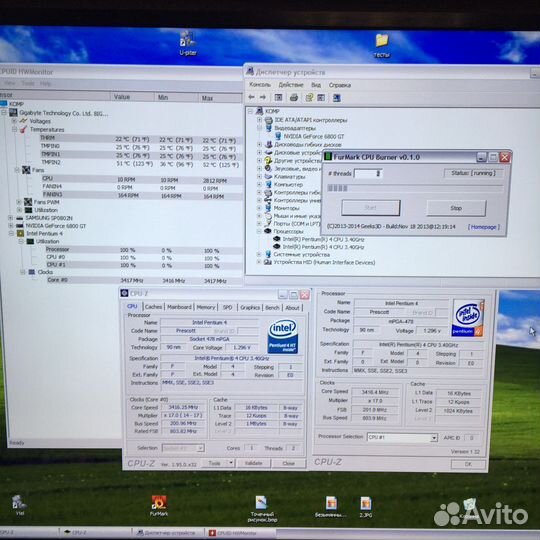Open the тесты desktop folder
This screenshot has width=540, height=540.
click(x=382, y=45)
